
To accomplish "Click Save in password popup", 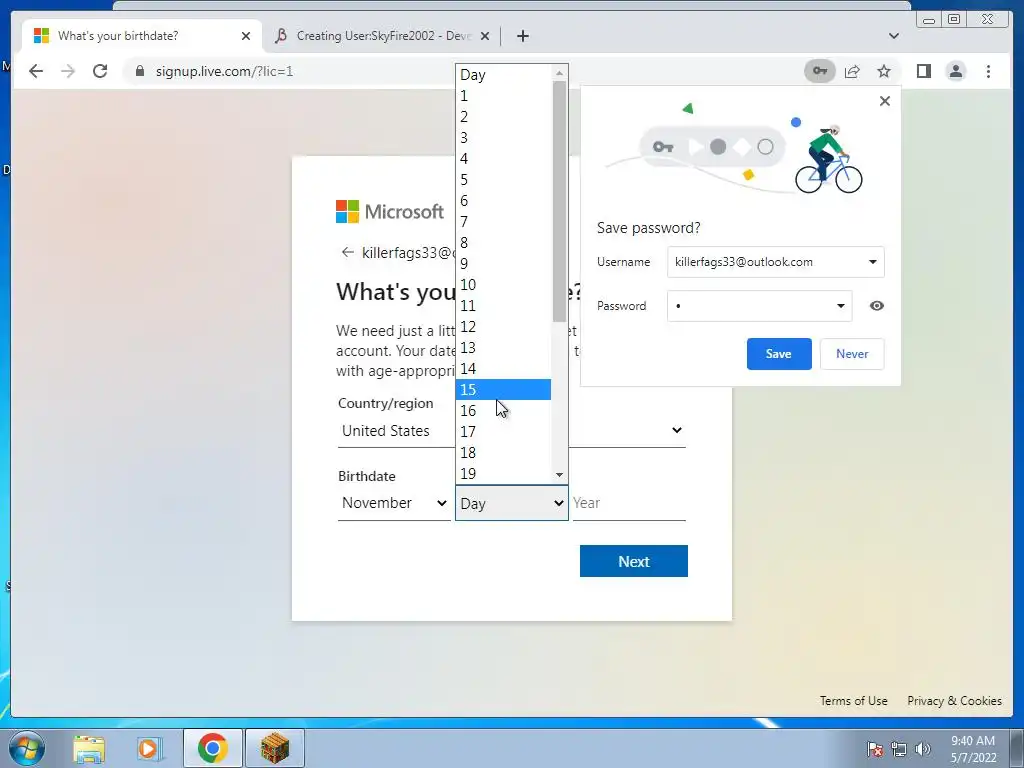I will click(x=779, y=354).
